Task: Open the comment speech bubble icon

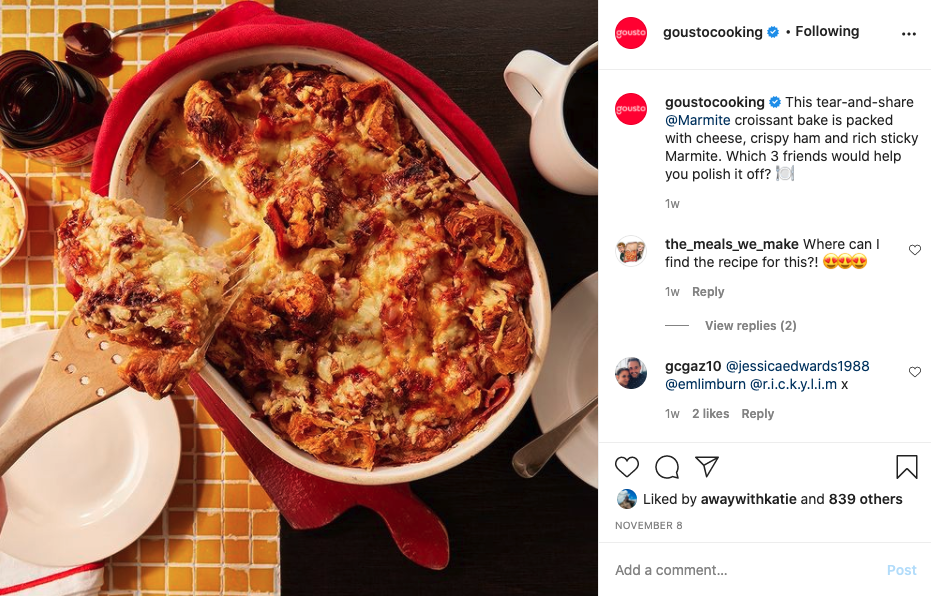Action: [x=667, y=467]
